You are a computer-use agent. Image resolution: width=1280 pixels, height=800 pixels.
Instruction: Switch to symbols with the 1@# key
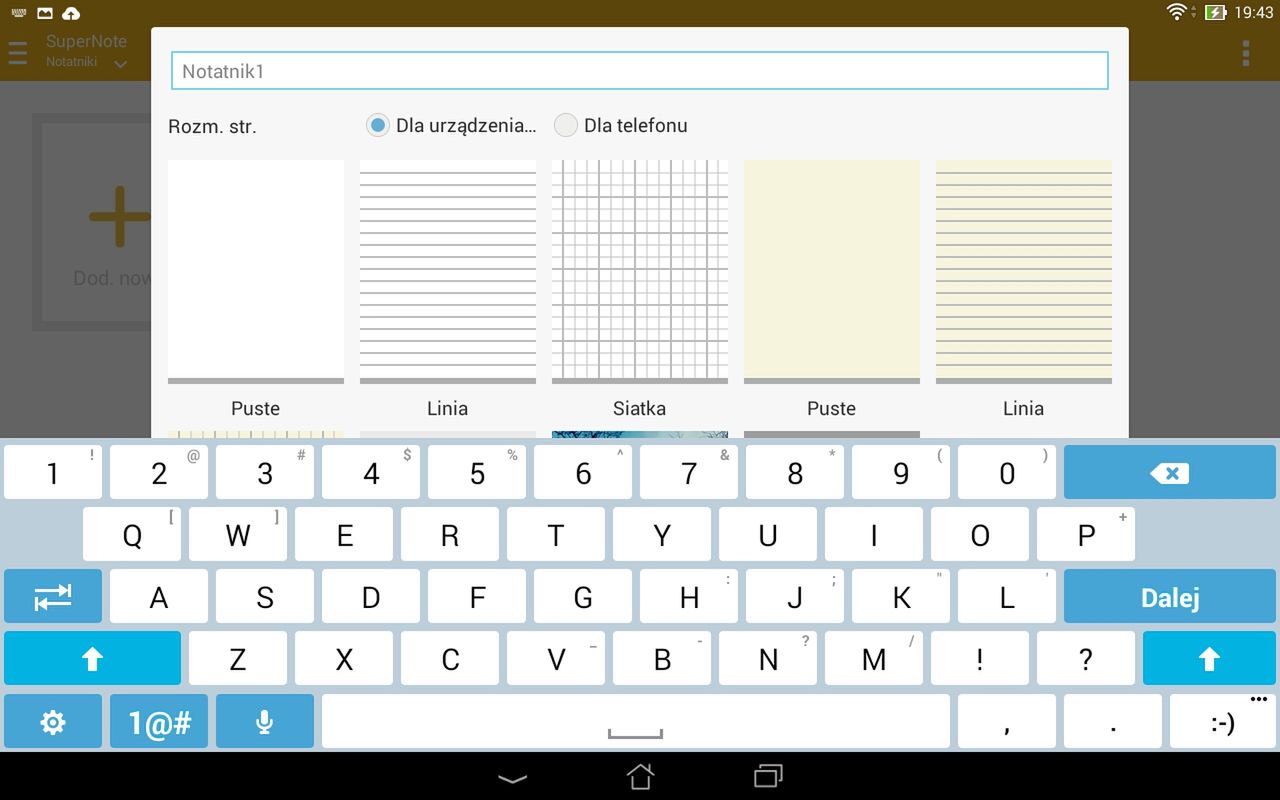click(159, 722)
